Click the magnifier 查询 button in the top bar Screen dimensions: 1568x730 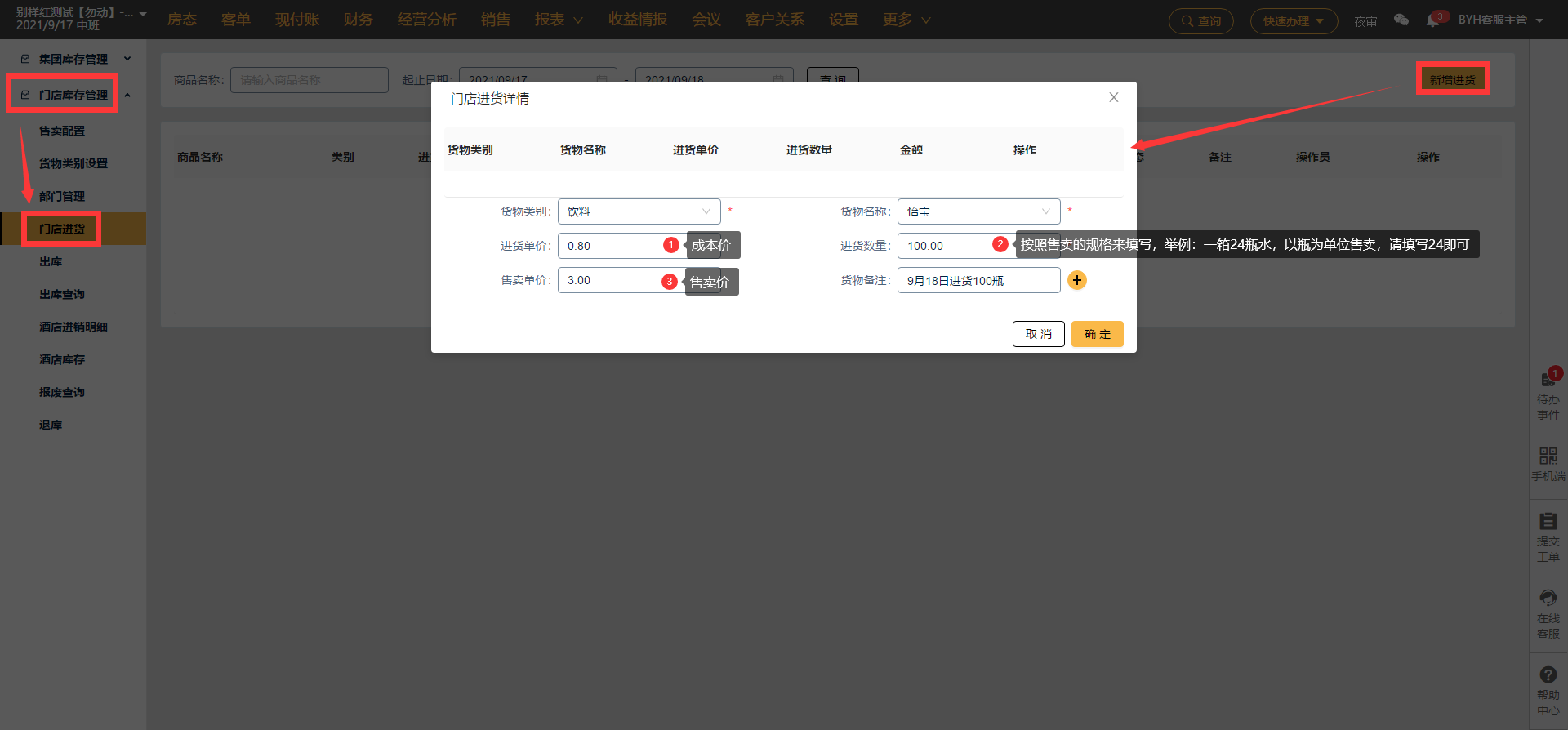pyautogui.click(x=1201, y=21)
